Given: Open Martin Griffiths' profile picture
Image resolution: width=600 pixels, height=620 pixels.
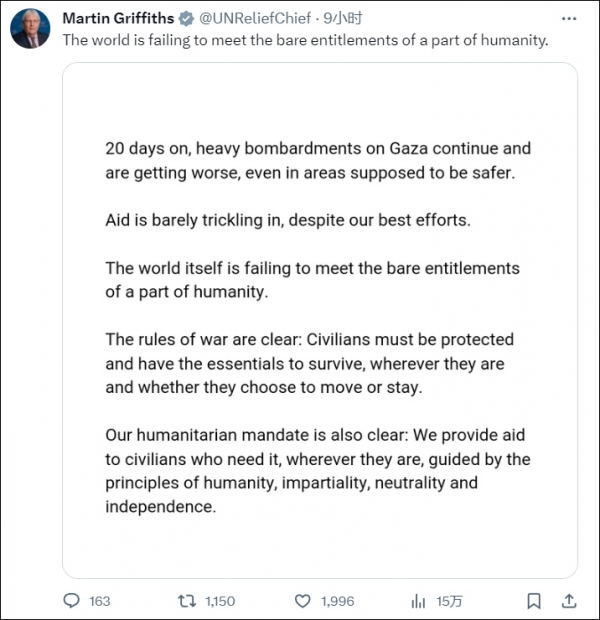Looking at the screenshot, I should pyautogui.click(x=31, y=30).
